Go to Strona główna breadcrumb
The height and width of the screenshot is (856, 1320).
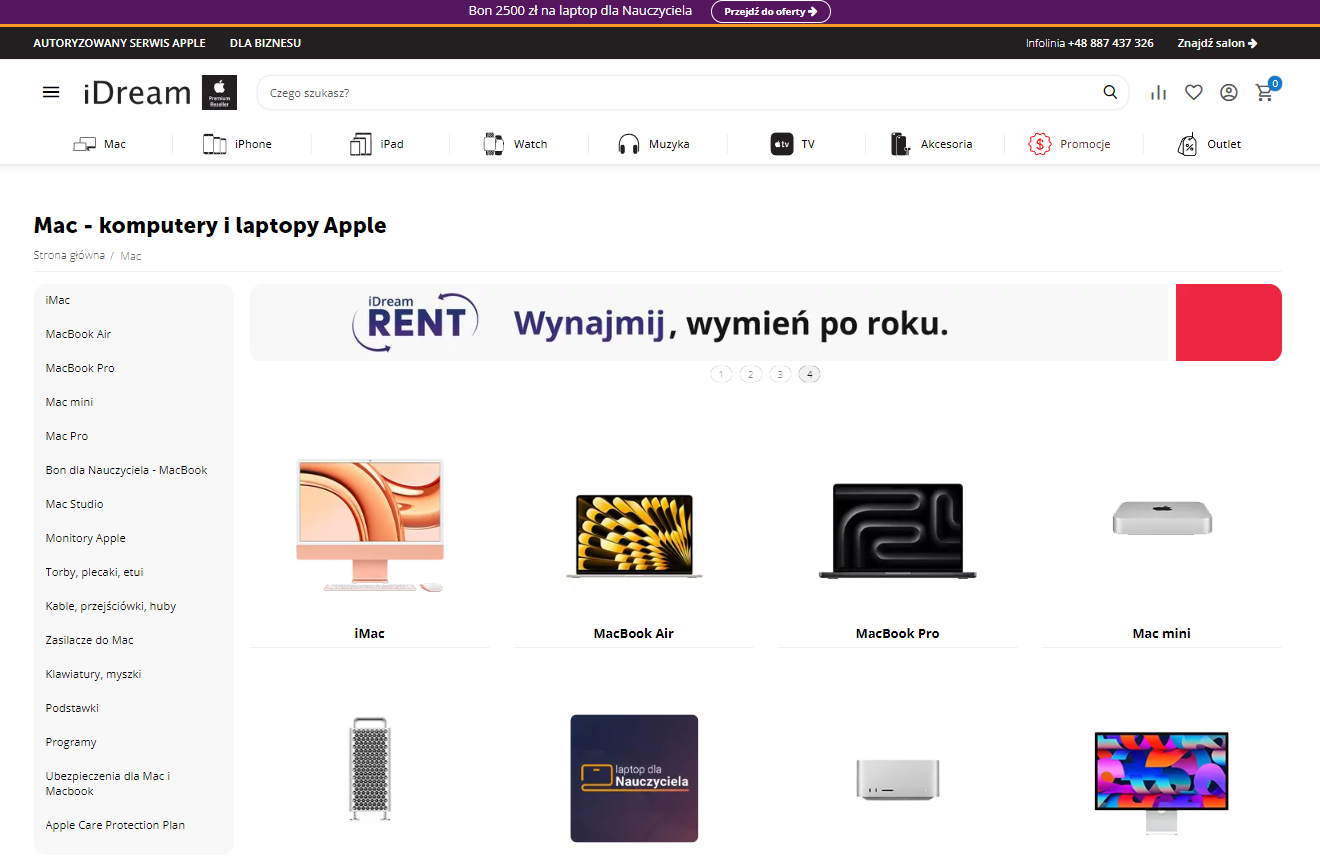(x=69, y=255)
